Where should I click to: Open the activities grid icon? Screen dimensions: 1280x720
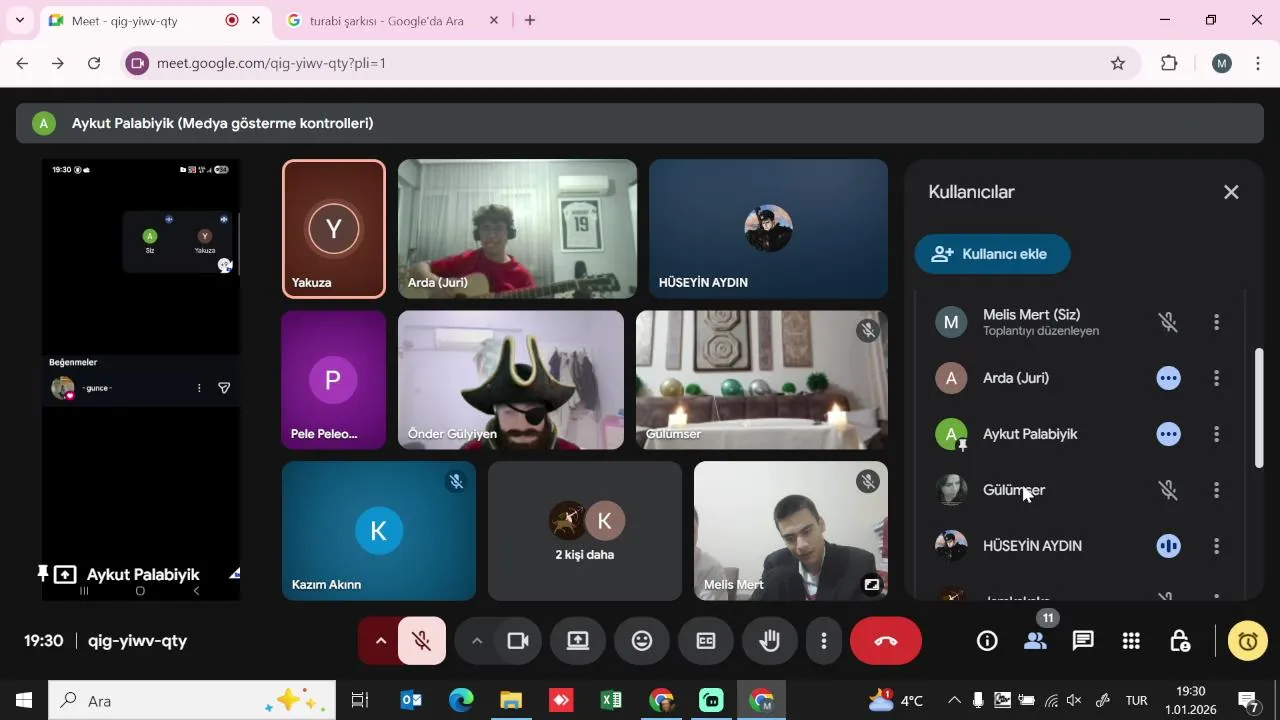pyautogui.click(x=1131, y=641)
